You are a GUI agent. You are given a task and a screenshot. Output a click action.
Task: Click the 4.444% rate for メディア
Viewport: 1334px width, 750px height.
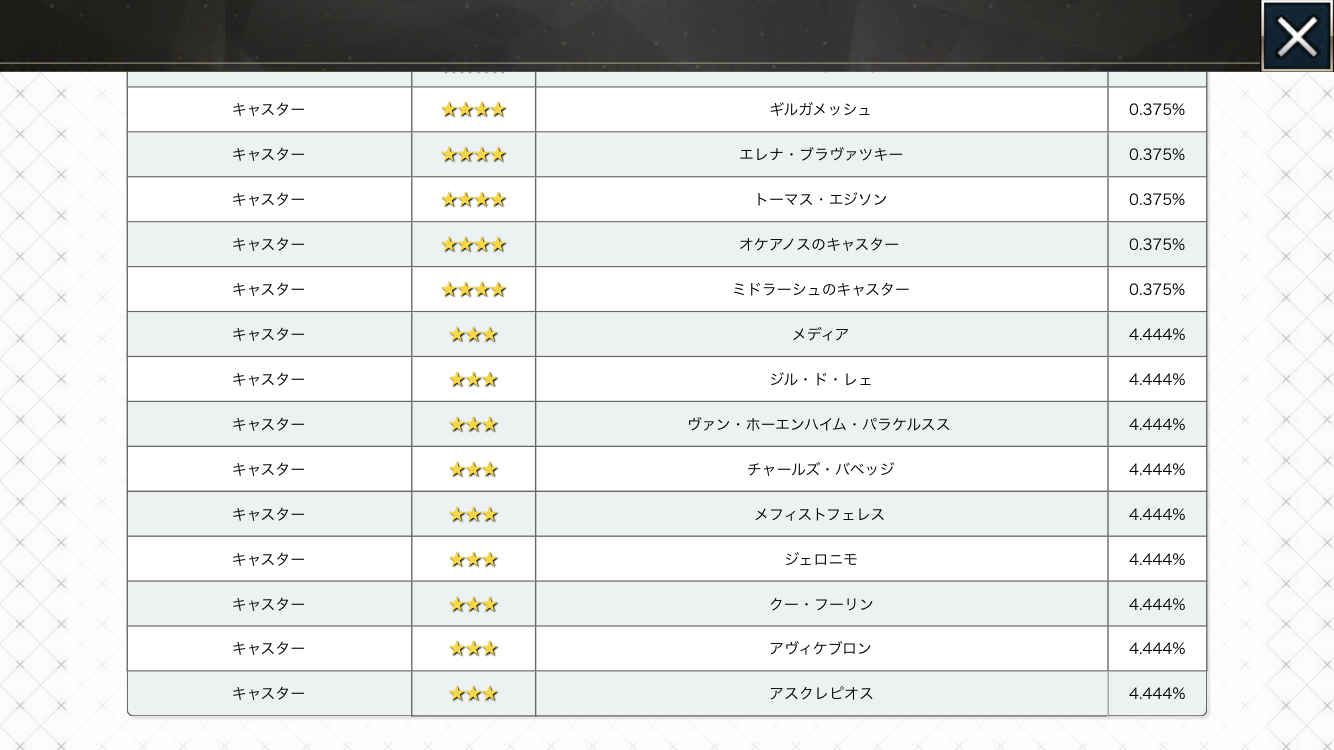click(x=1156, y=335)
